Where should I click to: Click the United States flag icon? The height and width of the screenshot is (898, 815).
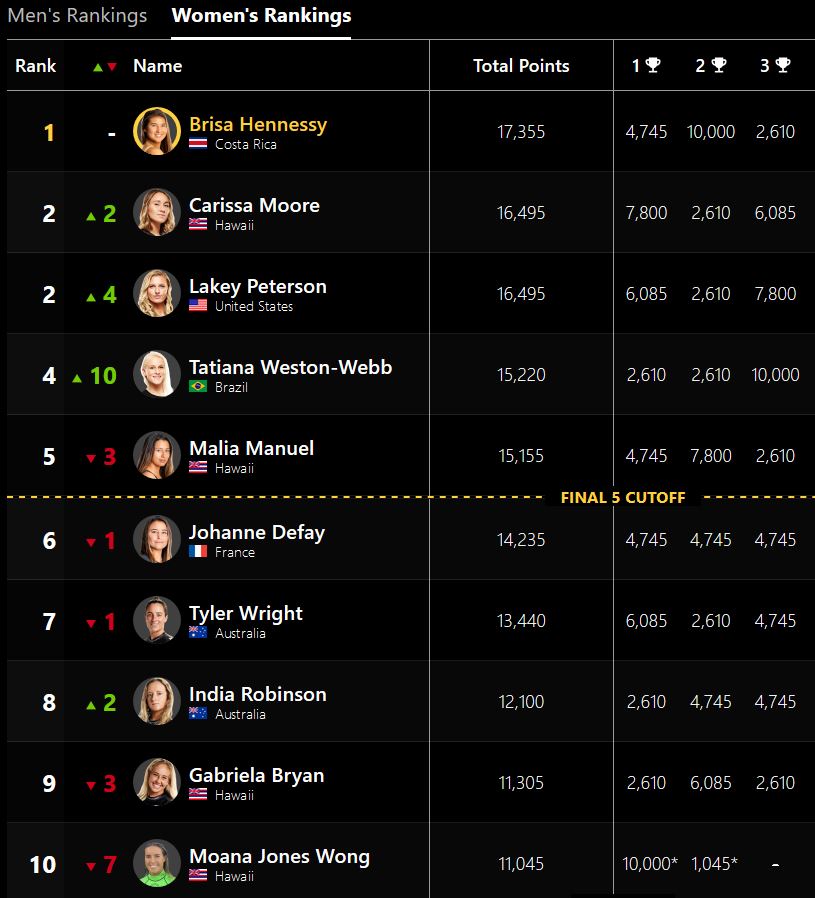point(198,306)
